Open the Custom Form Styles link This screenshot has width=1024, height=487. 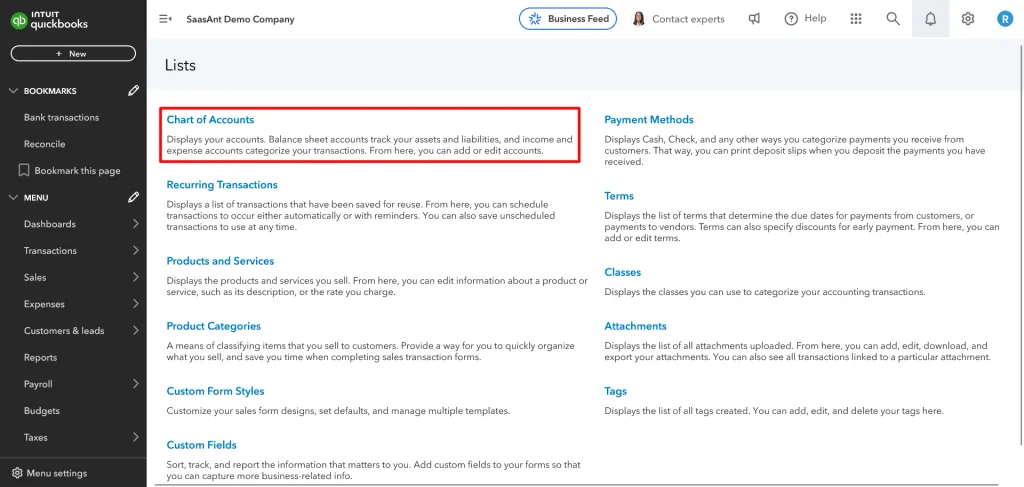click(x=216, y=392)
